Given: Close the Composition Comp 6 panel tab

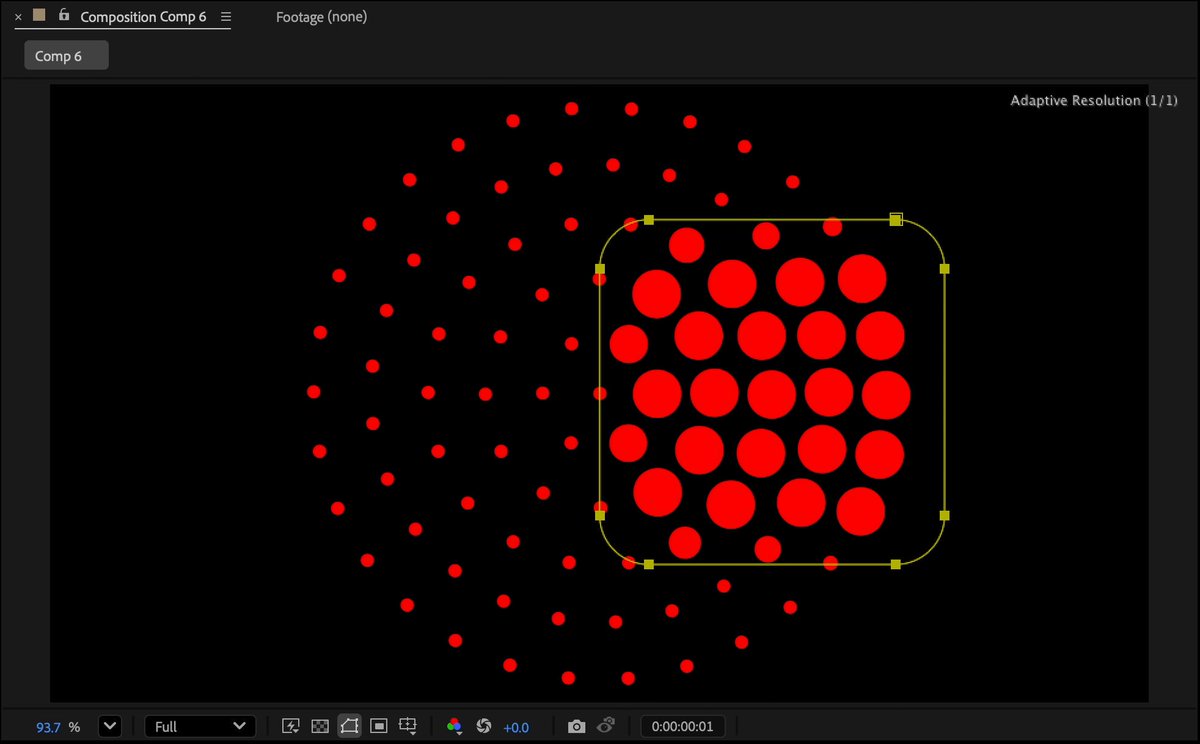Looking at the screenshot, I should tap(18, 17).
